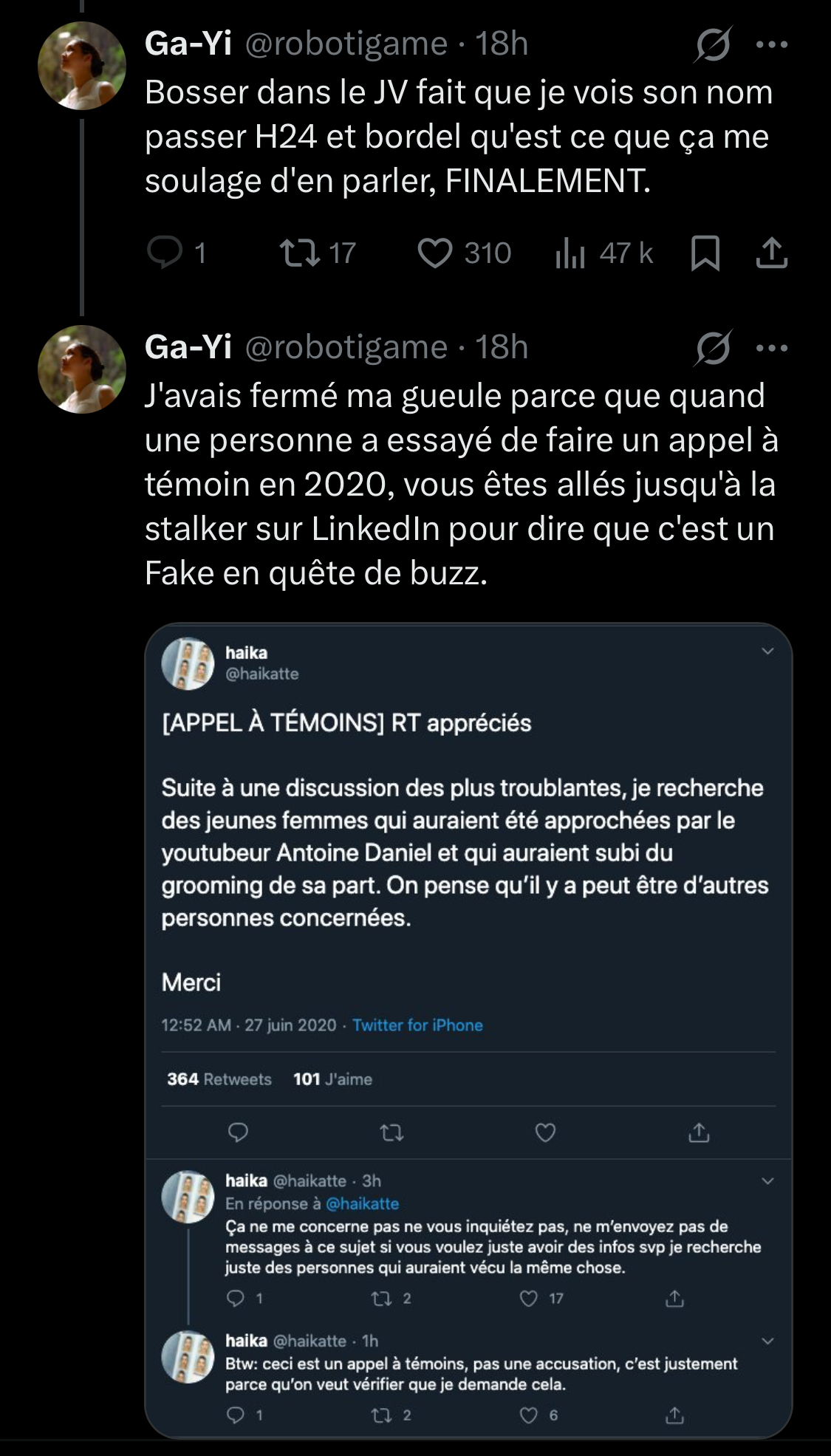Open Ga-Yi's profile picture on first tweet
The image size is (831, 1456).
tap(82, 66)
